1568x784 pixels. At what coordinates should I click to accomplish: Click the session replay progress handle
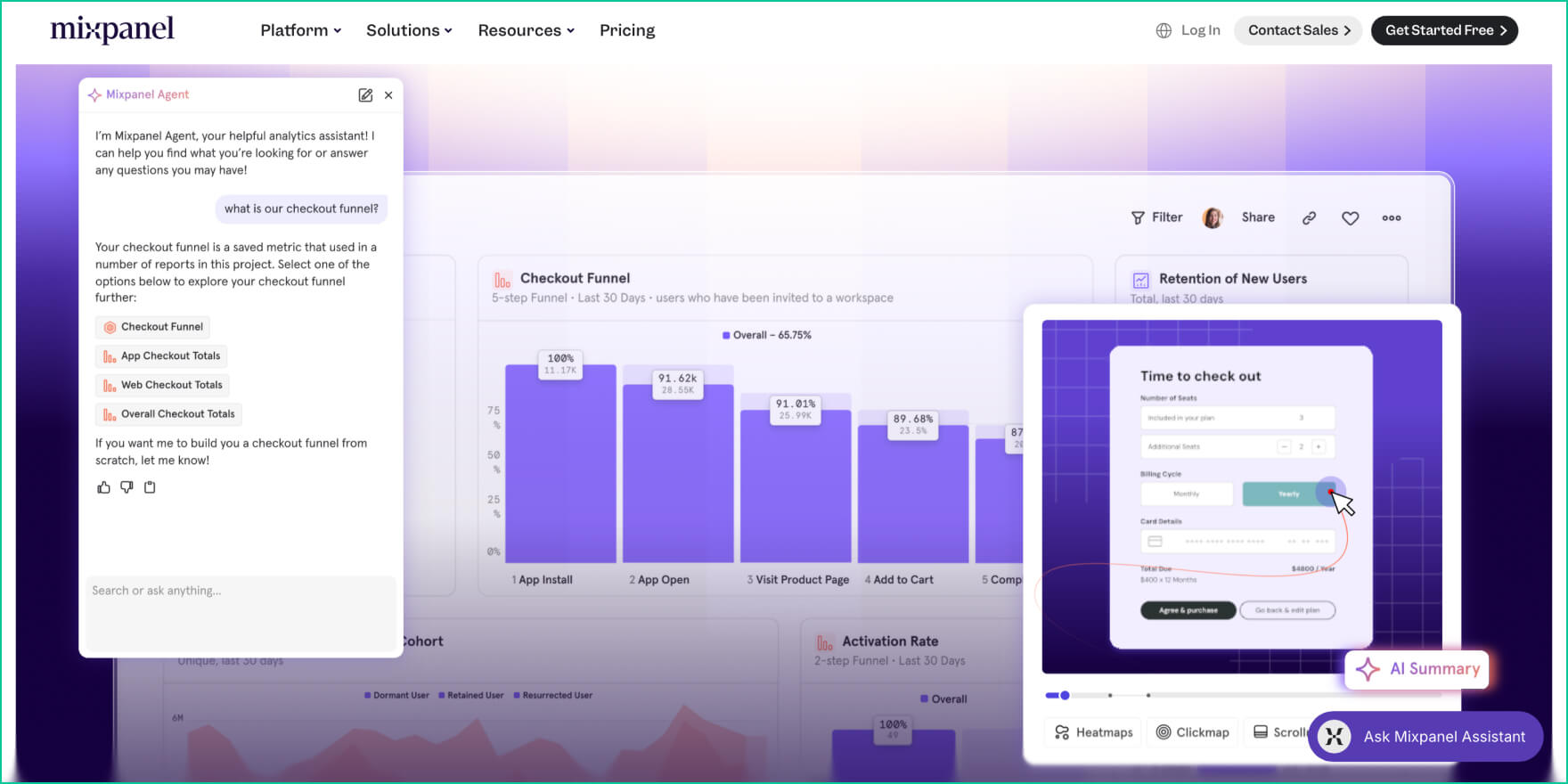[1065, 695]
